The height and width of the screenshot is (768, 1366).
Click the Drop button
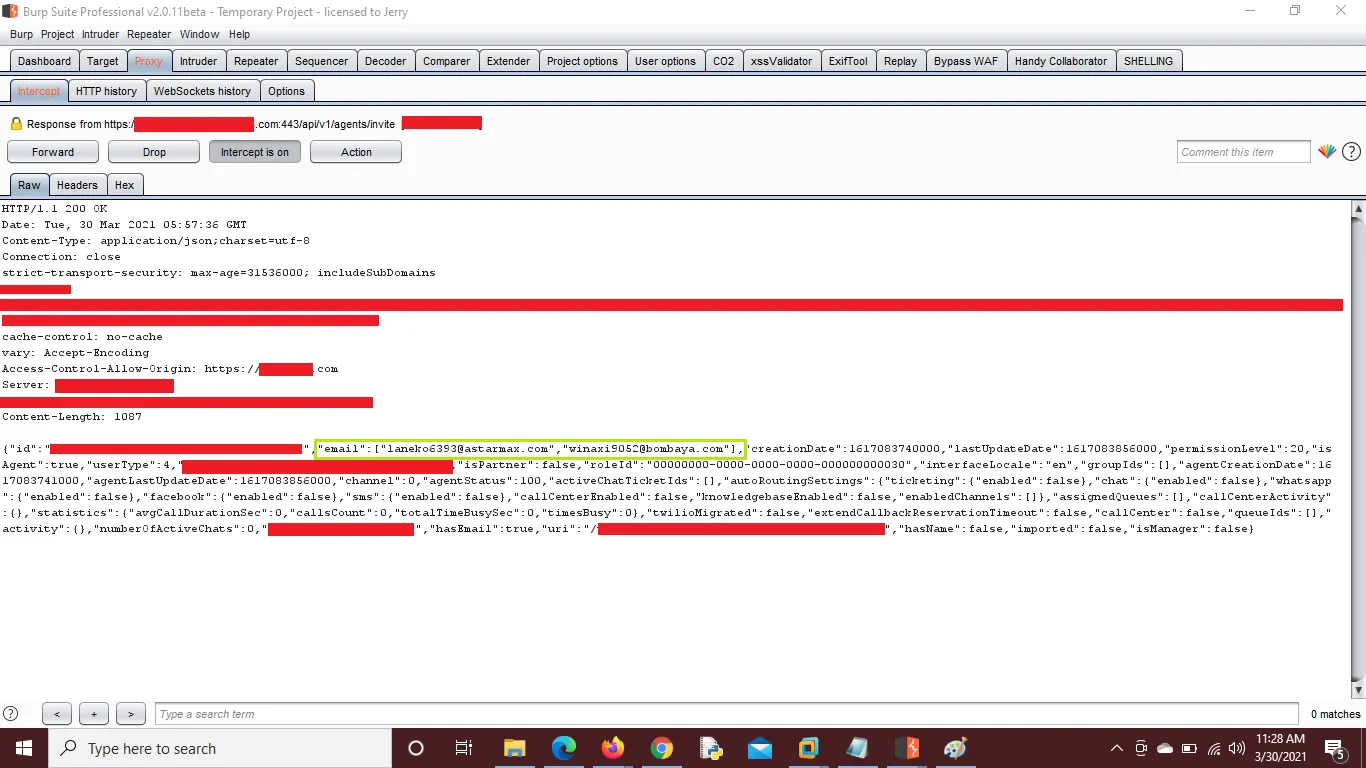(x=154, y=152)
